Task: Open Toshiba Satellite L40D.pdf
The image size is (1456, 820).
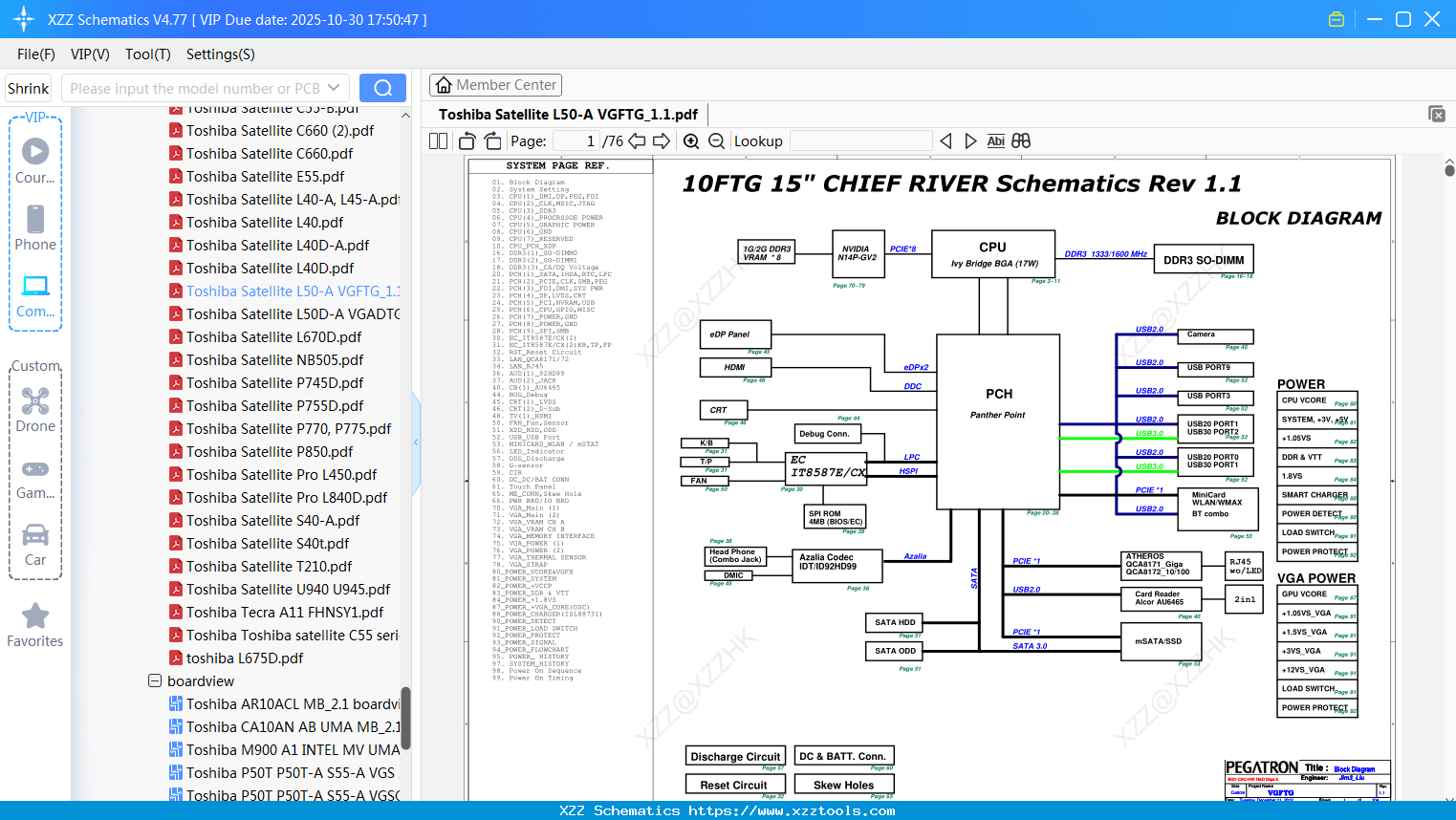Action: pyautogui.click(x=270, y=269)
